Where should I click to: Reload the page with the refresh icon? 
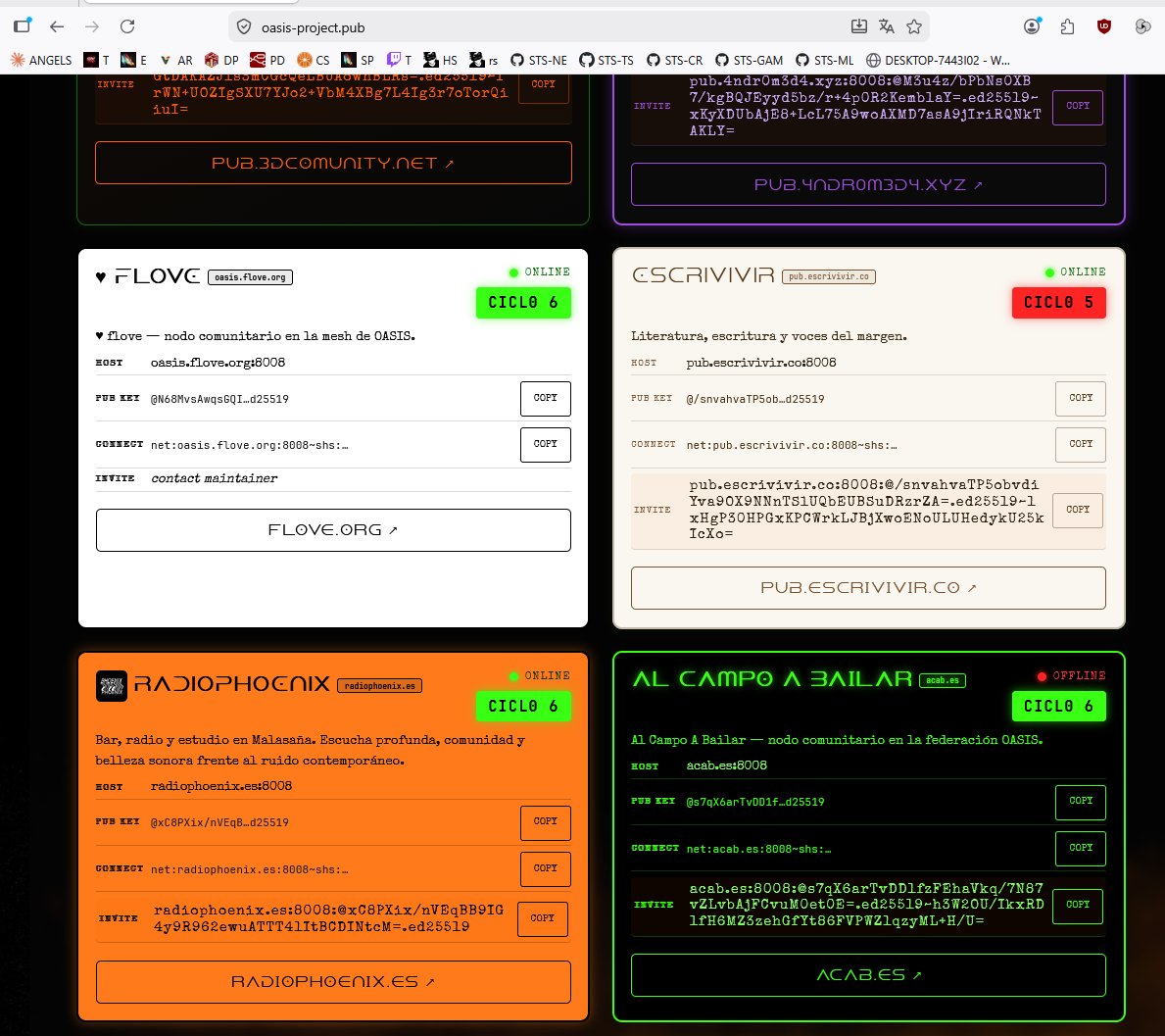(x=127, y=26)
